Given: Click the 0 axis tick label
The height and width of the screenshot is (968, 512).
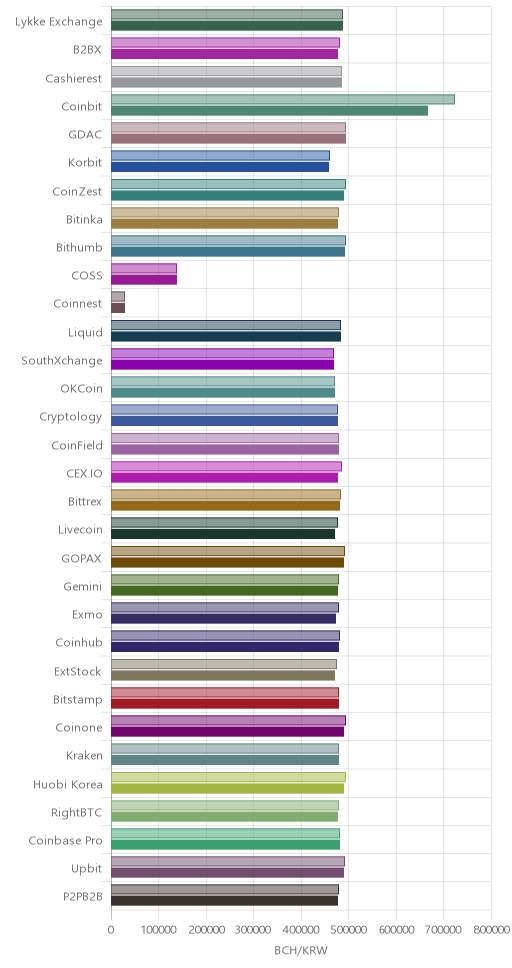Looking at the screenshot, I should pos(111,930).
